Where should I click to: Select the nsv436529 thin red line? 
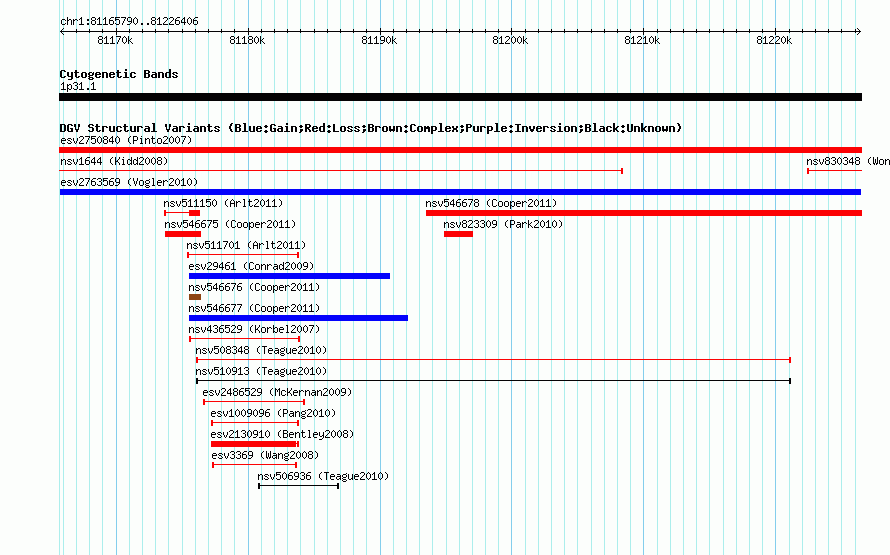[245, 339]
